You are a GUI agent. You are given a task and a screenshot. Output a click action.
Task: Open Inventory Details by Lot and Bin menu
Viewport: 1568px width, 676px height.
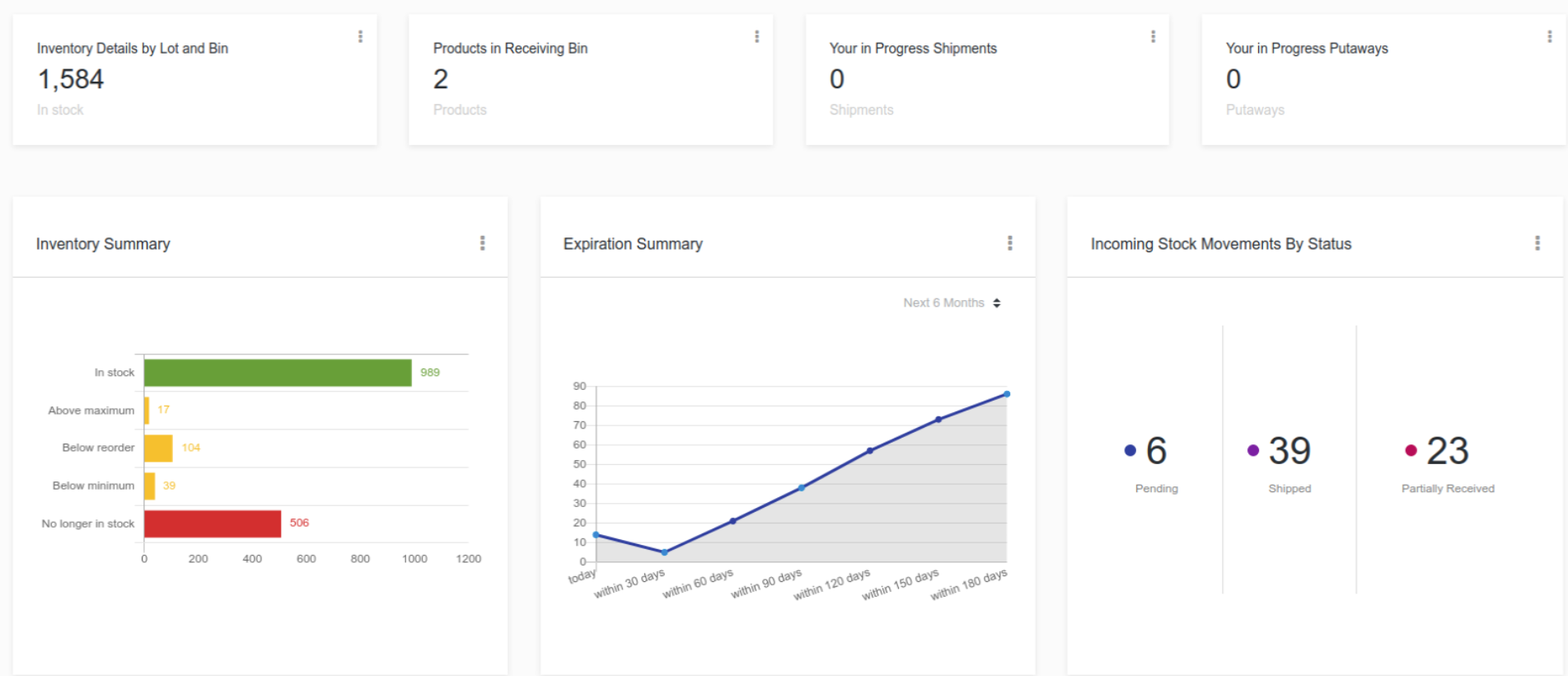360,36
